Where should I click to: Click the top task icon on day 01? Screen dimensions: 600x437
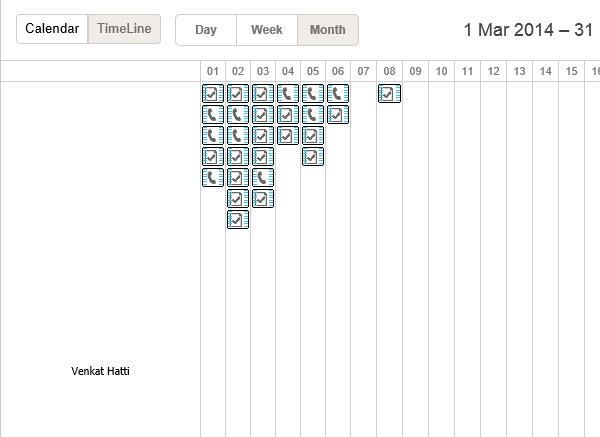point(212,94)
